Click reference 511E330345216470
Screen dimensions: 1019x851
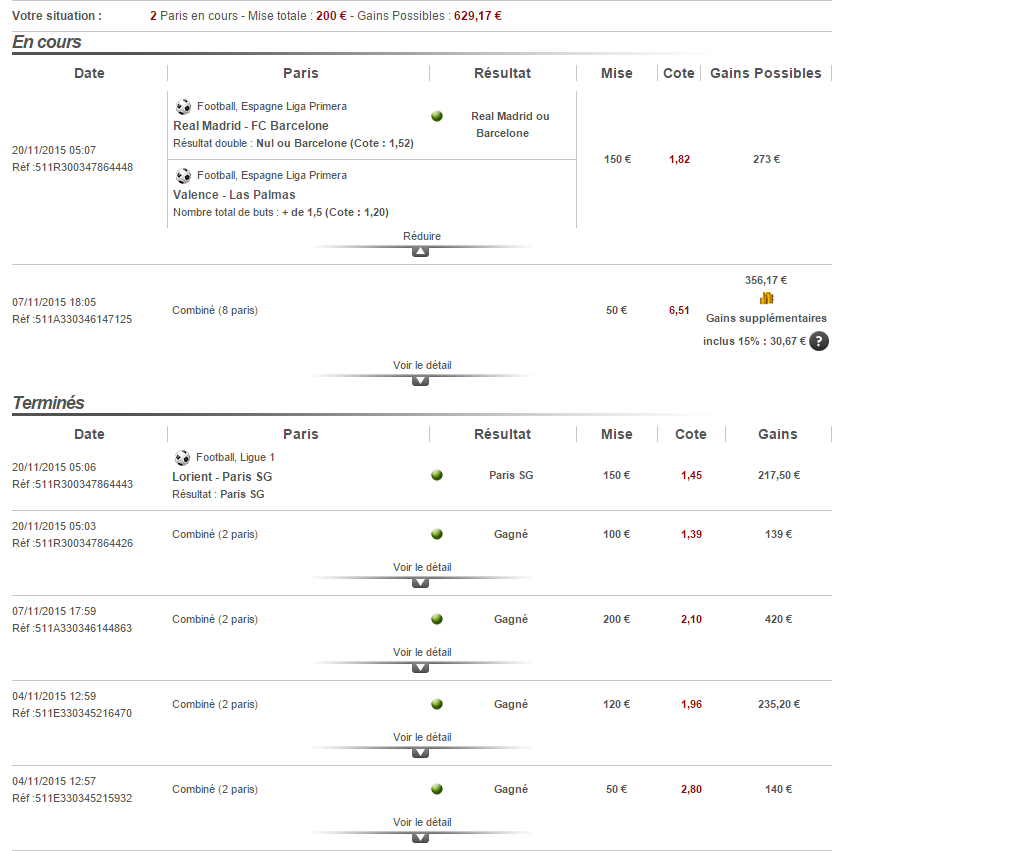click(x=83, y=713)
